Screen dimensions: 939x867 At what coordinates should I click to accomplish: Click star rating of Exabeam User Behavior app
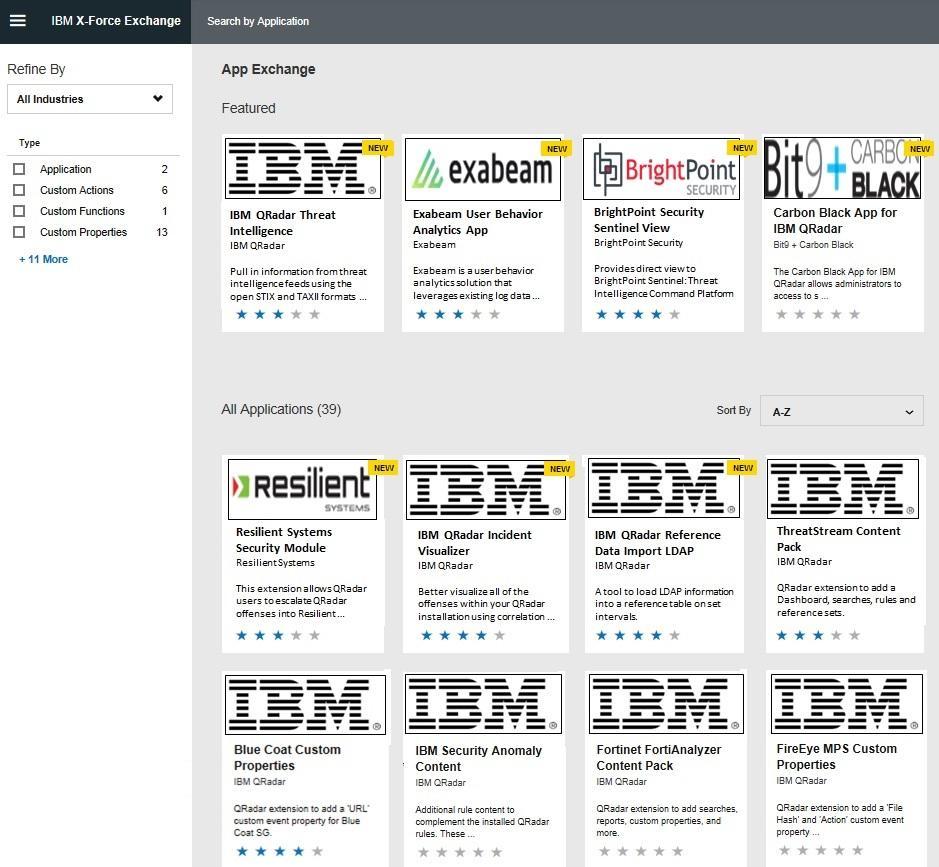(457, 314)
